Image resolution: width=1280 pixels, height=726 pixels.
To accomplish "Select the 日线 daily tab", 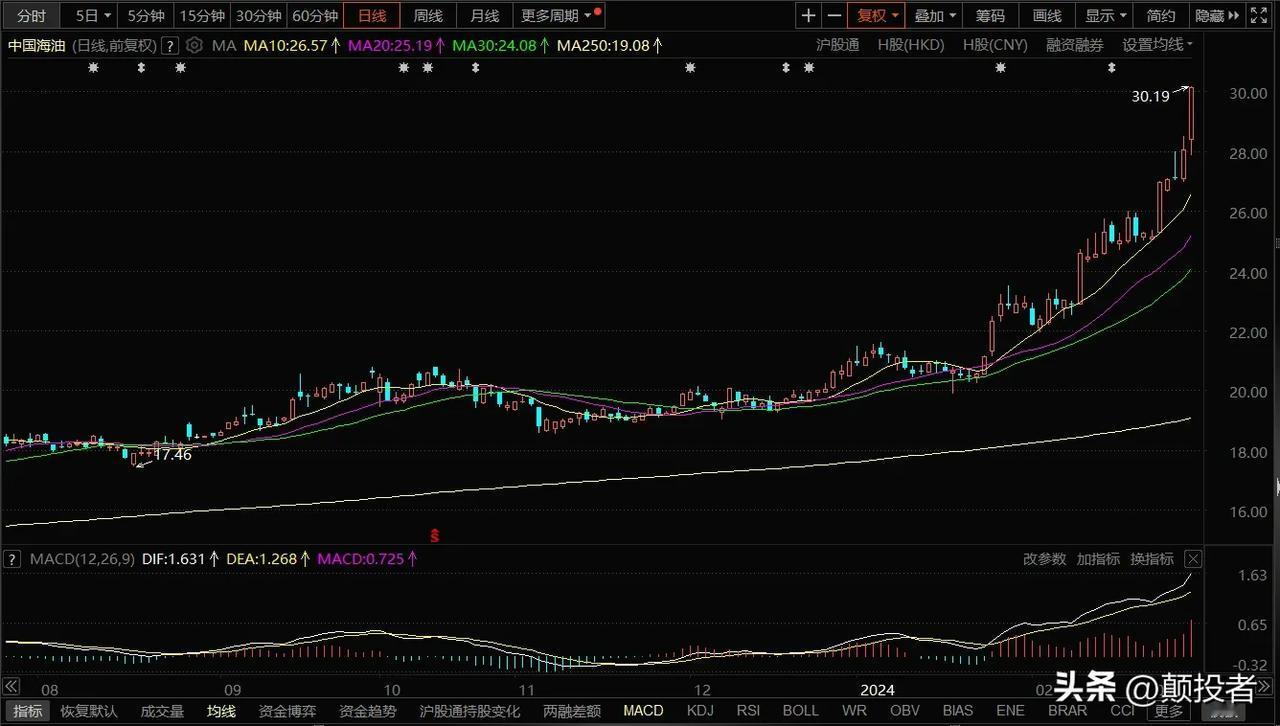I will click(372, 15).
